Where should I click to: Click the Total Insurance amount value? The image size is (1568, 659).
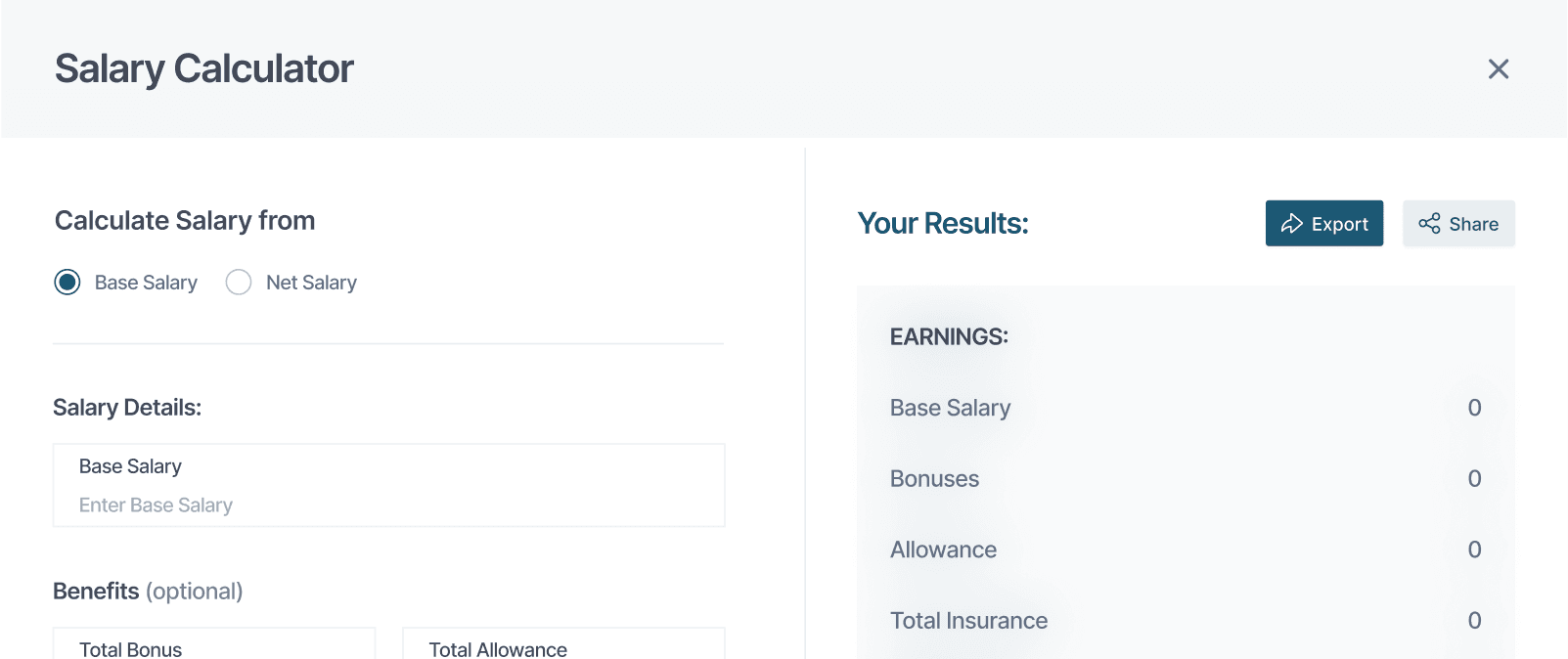tap(1474, 621)
